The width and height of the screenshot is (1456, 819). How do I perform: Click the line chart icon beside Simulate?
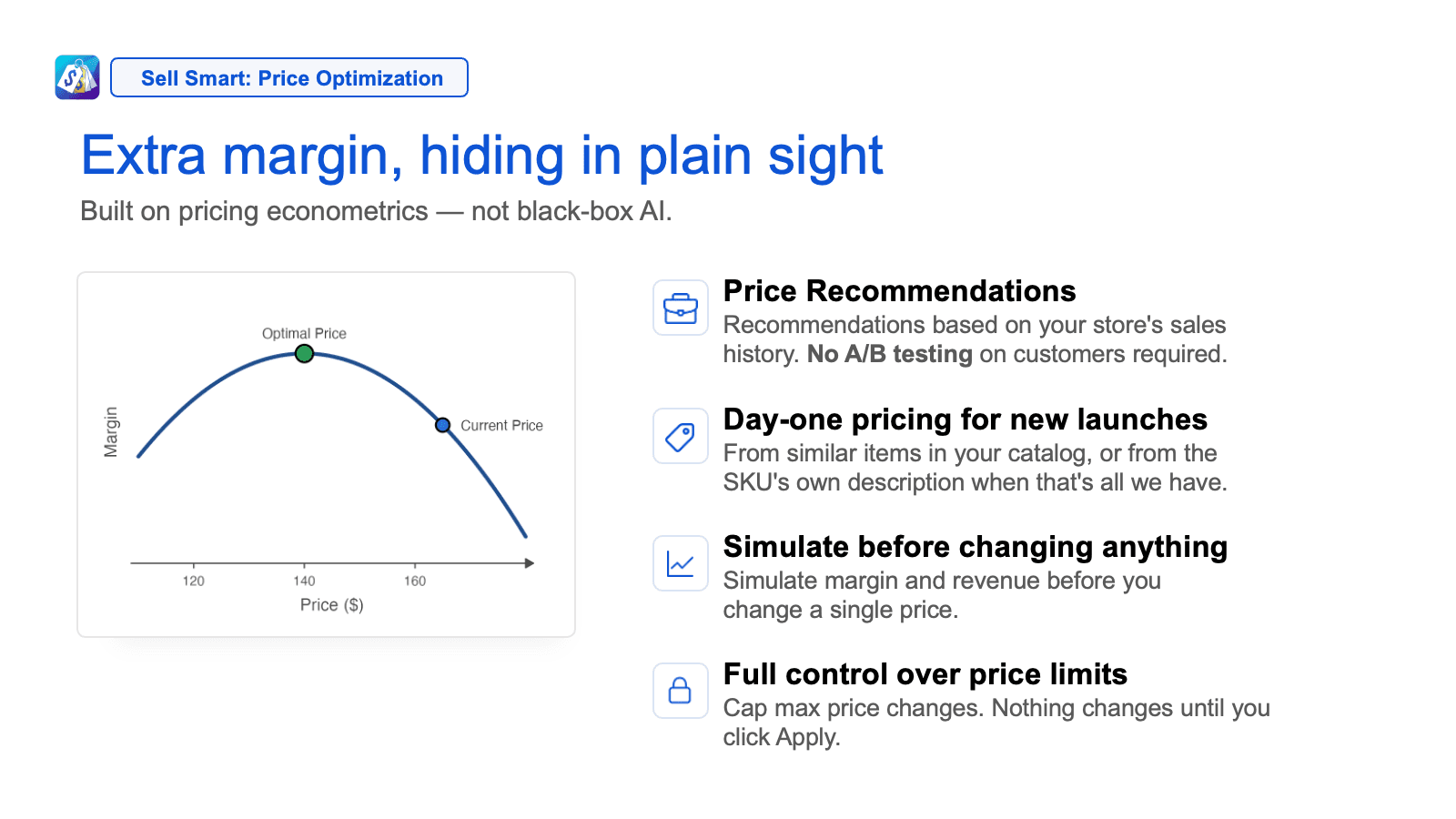coord(681,563)
